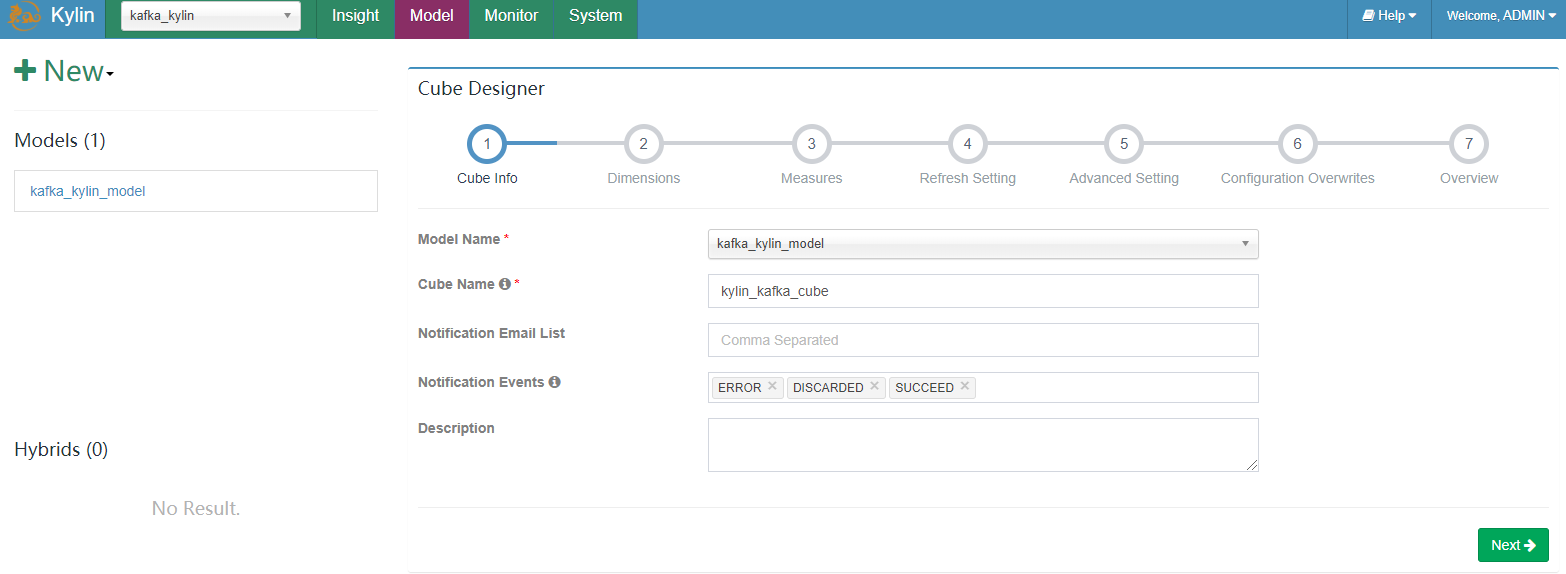Click the Notification Events info icon
This screenshot has height=574, width=1566.
554,382
